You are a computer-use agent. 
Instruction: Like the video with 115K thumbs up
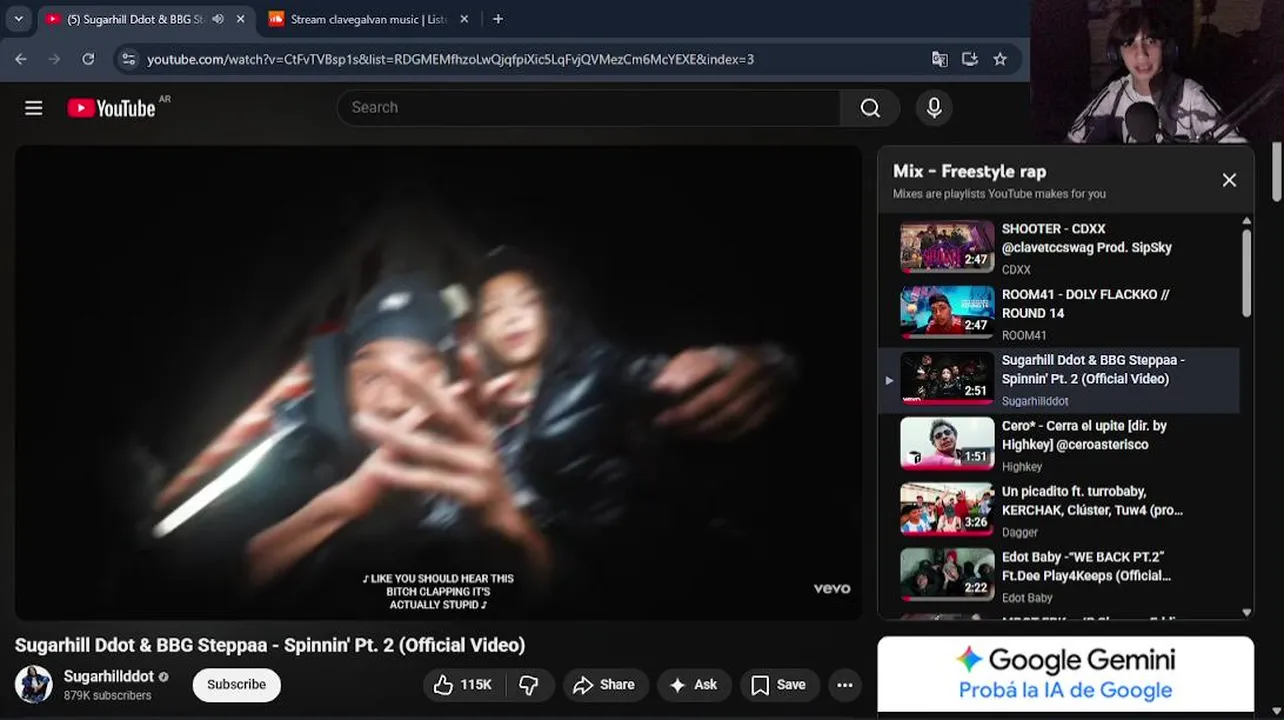tap(463, 685)
